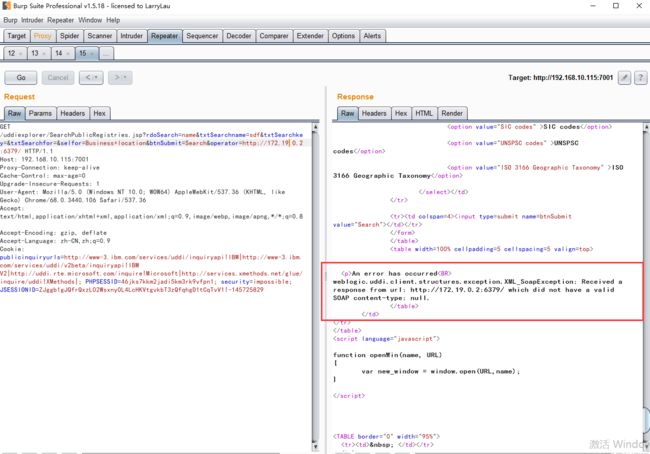Click the Accept-Language header line in request

[x=55, y=241]
